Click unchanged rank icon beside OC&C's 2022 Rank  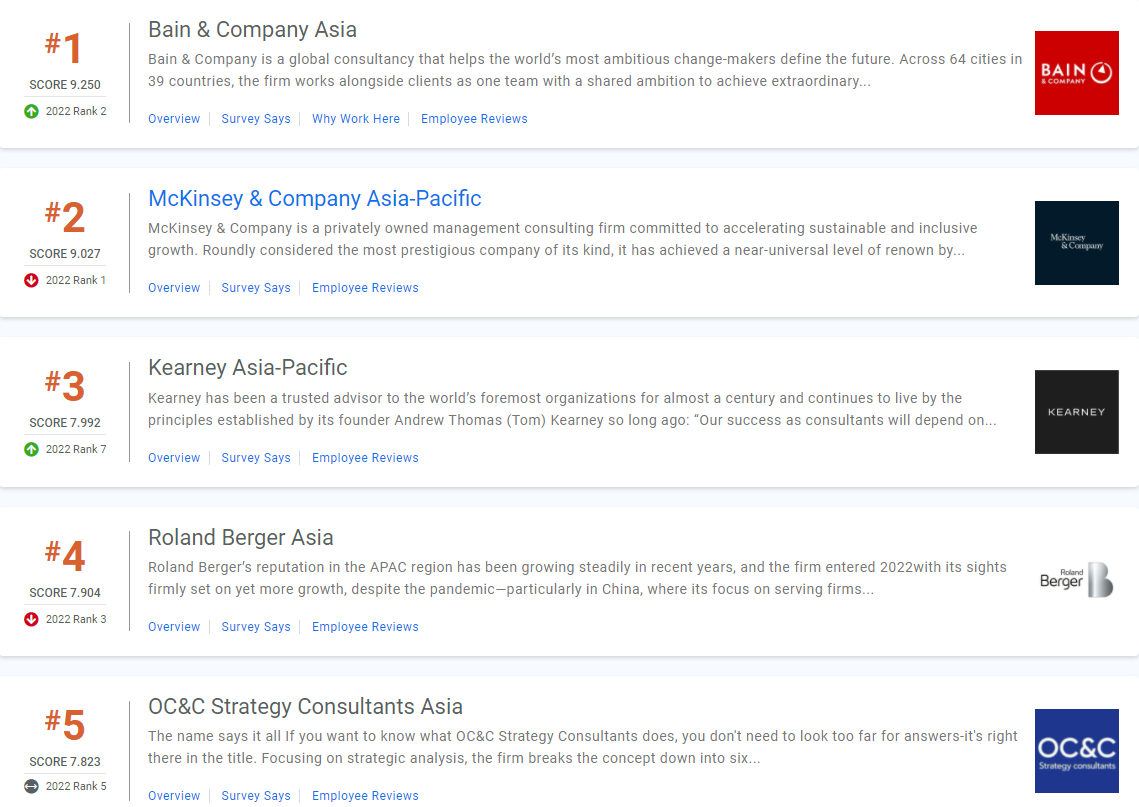pyautogui.click(x=31, y=786)
